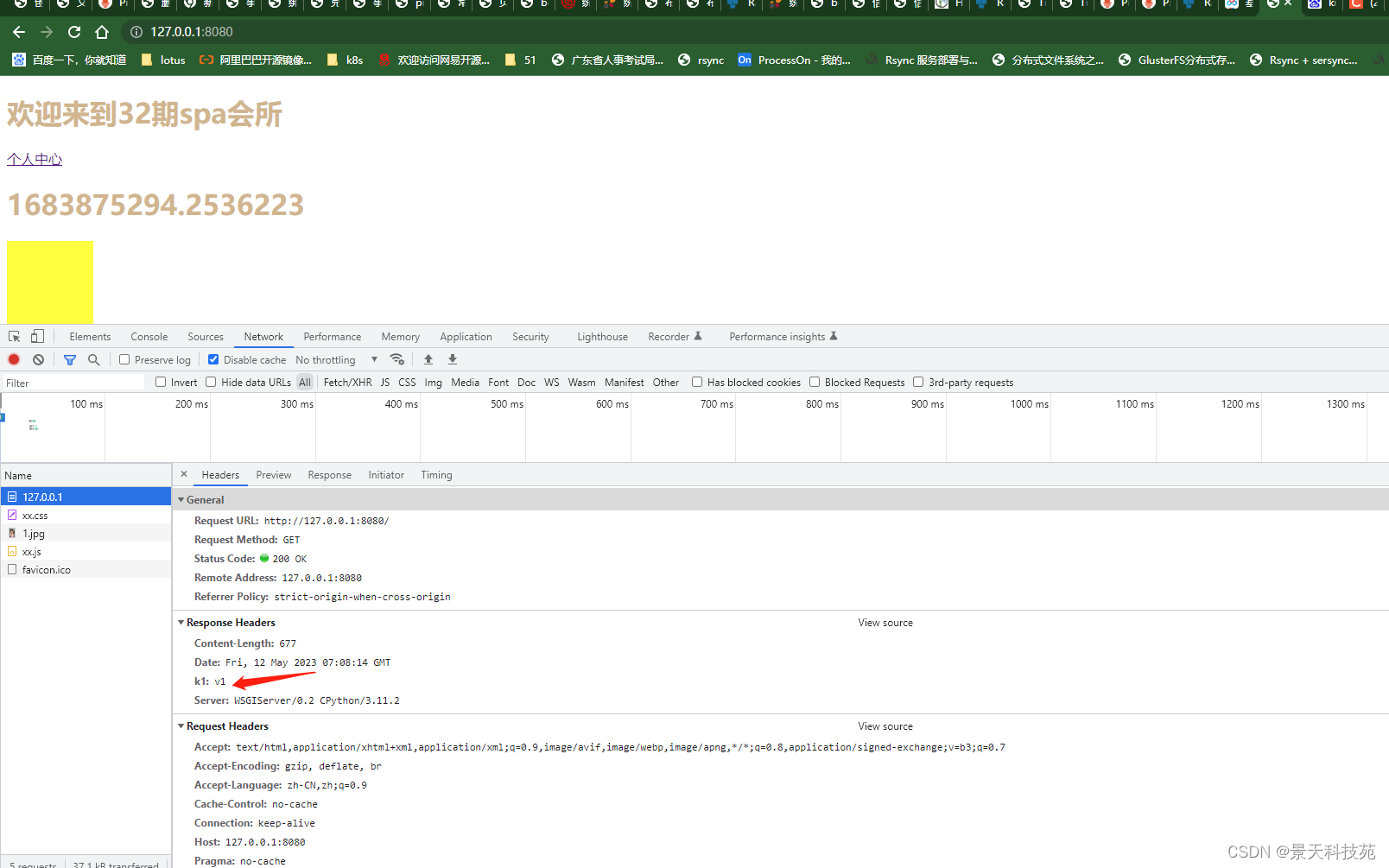Open the rsync bookmark
Image resolution: width=1389 pixels, height=868 pixels.
[701, 60]
